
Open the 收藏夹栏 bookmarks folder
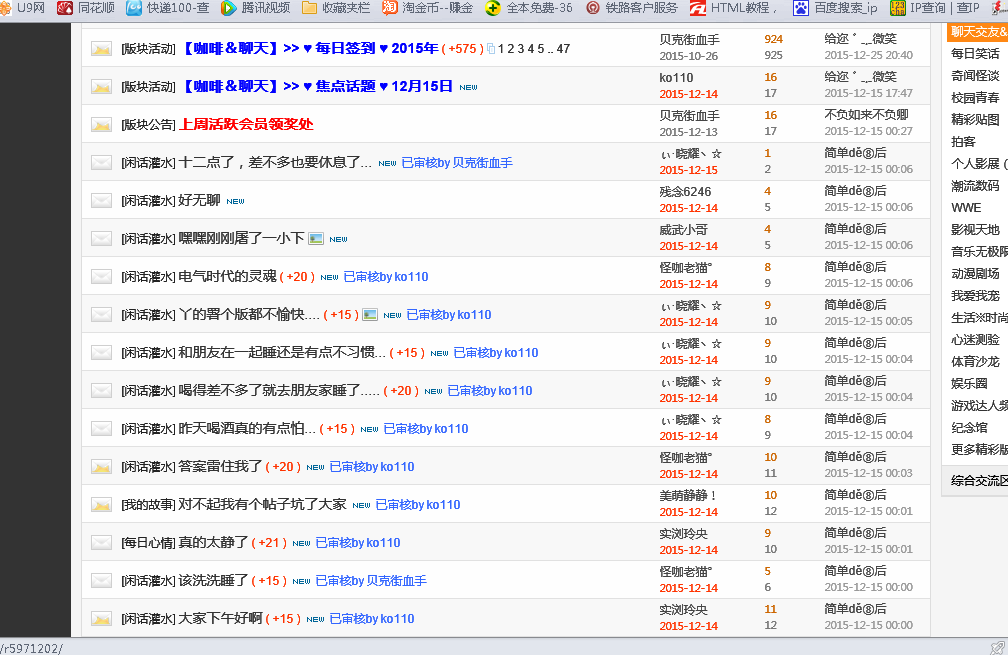point(336,8)
